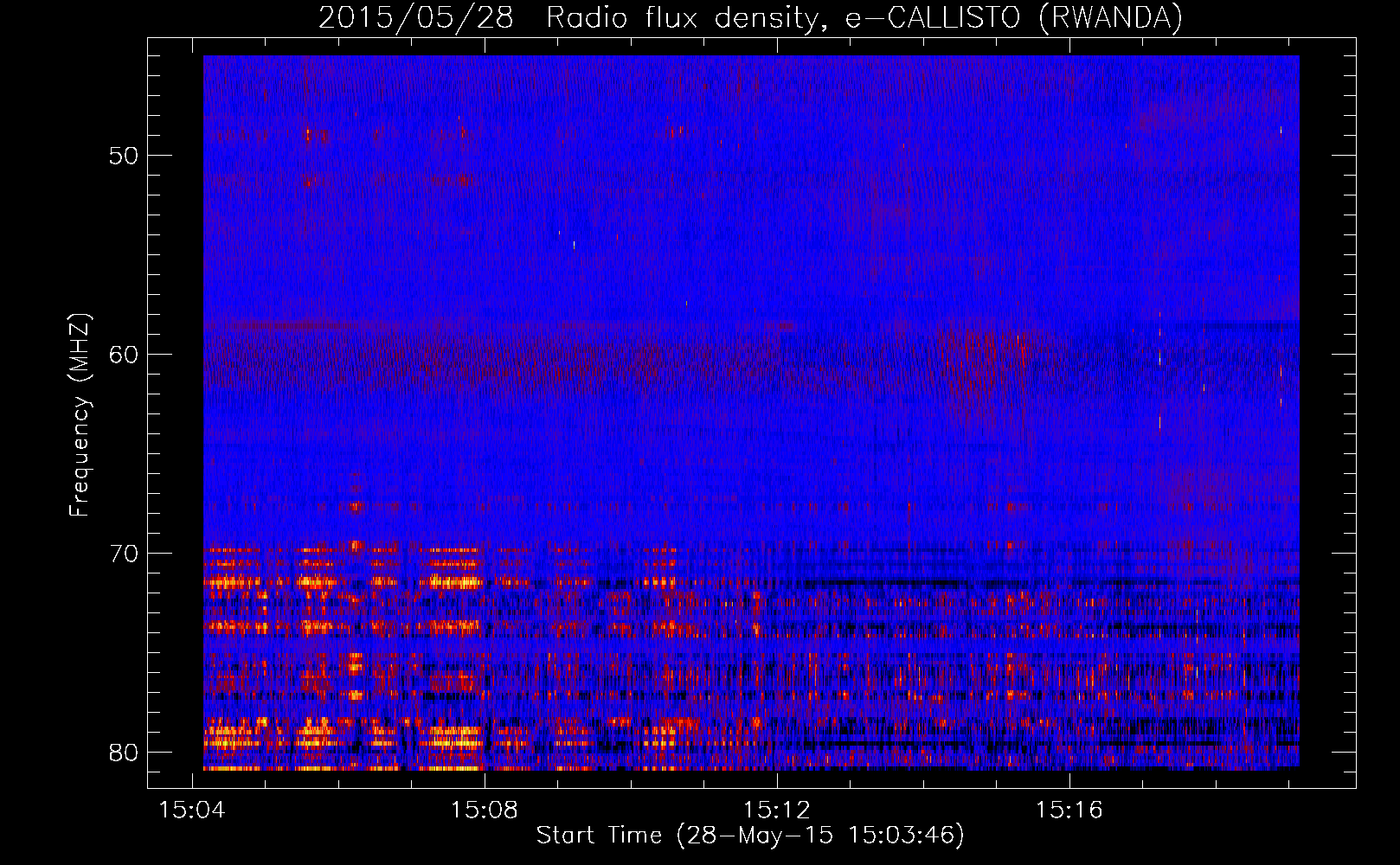Click the frequency tick label "70"

click(x=124, y=554)
